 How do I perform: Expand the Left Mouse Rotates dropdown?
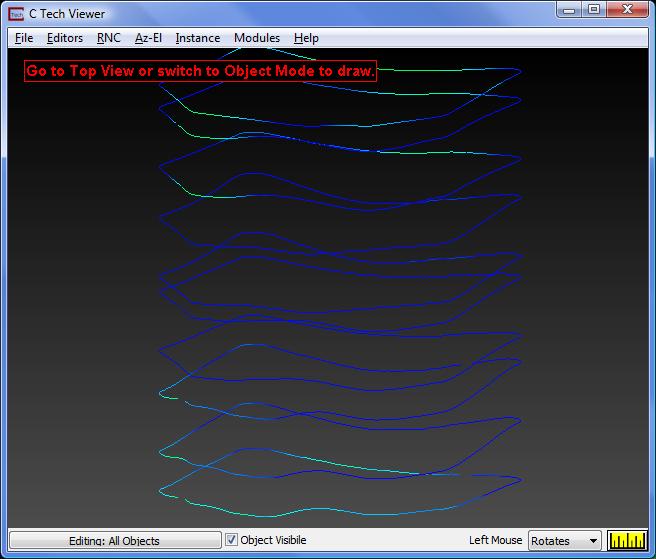(x=564, y=541)
